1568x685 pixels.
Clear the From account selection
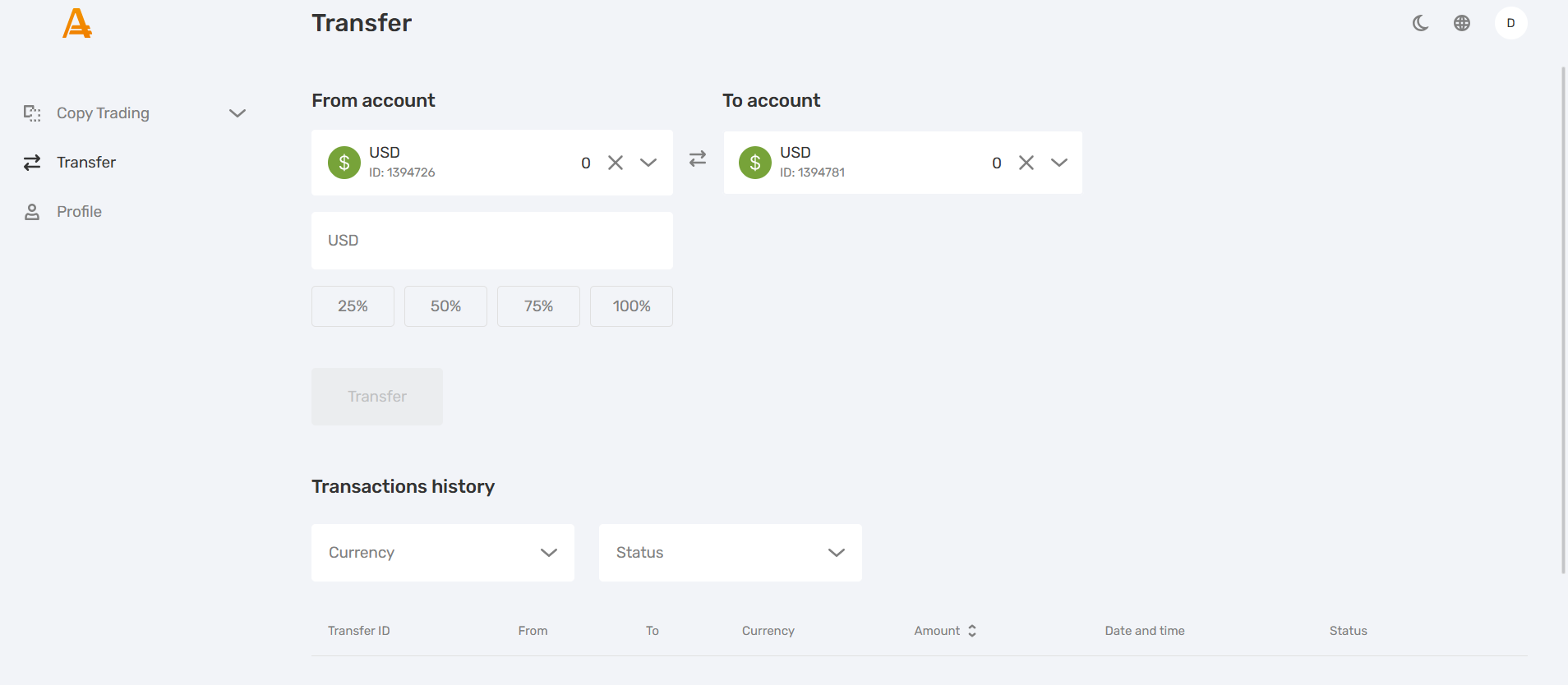pos(616,163)
